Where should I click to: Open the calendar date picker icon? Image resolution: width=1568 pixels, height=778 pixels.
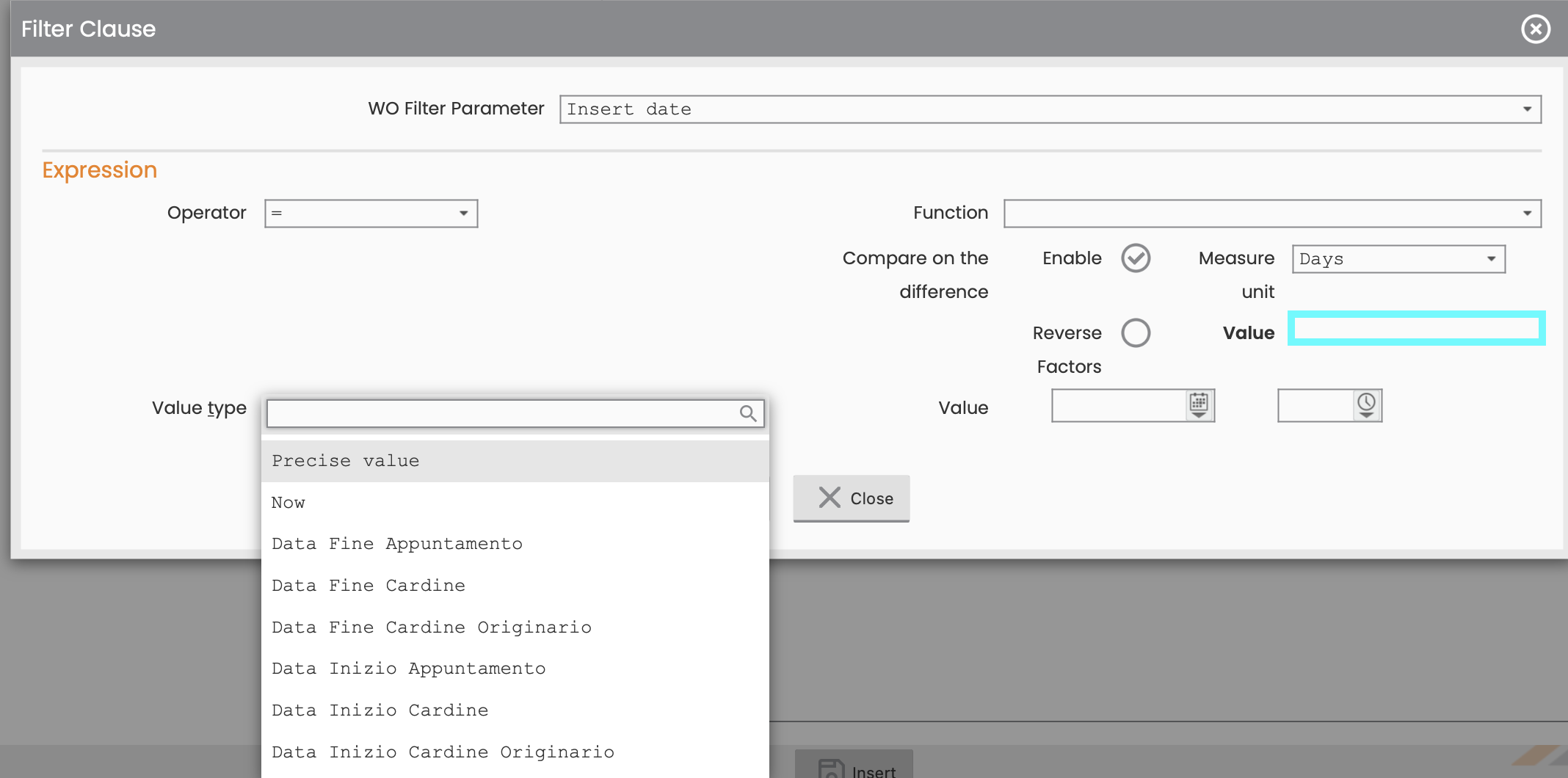pyautogui.click(x=1199, y=405)
